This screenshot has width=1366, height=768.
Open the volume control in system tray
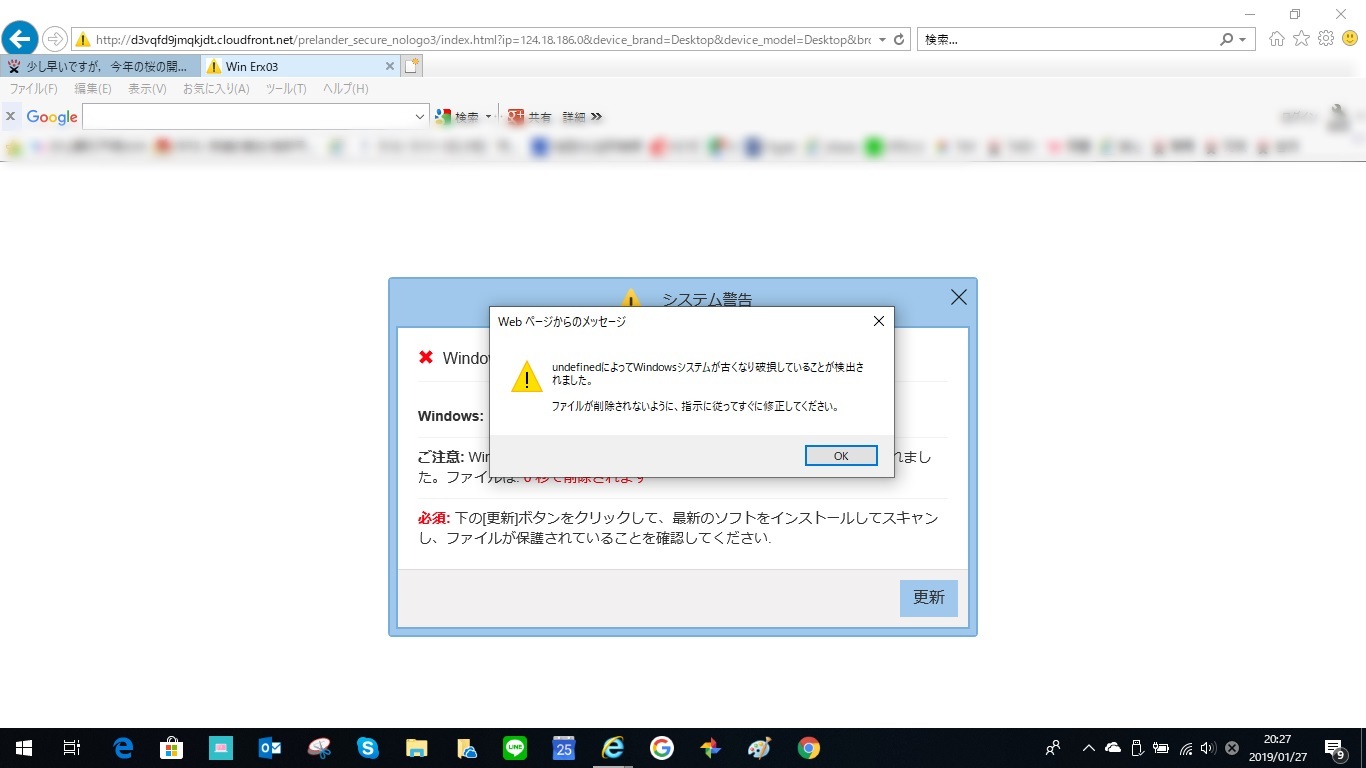[1208, 748]
